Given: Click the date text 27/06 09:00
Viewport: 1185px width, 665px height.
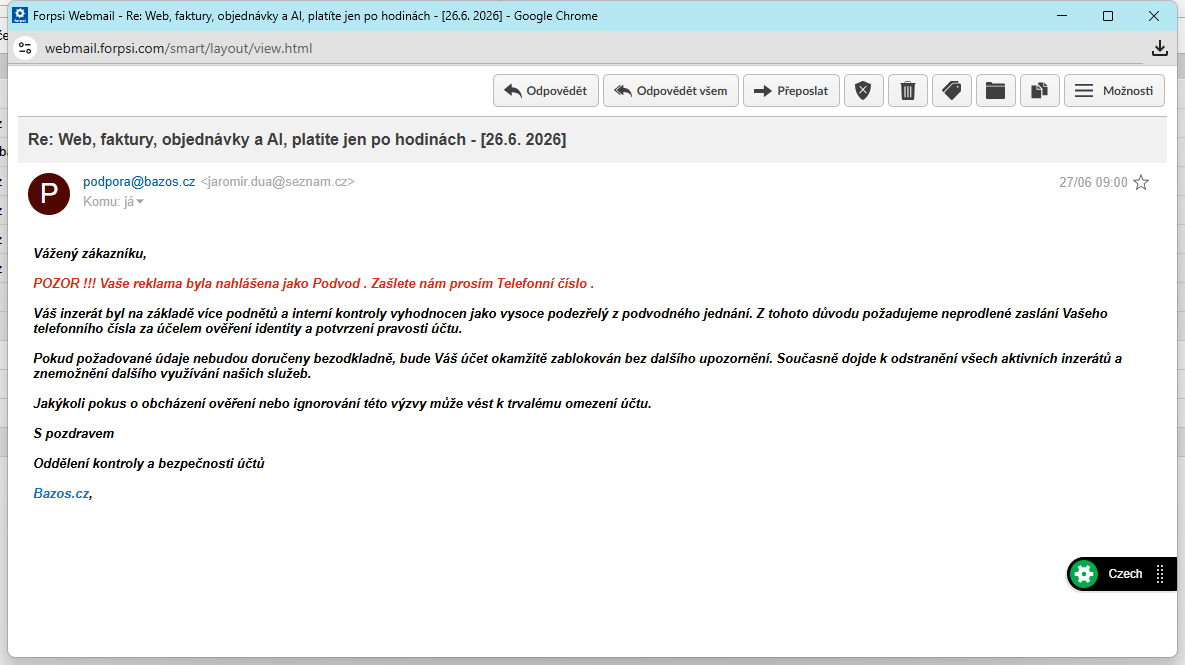Looking at the screenshot, I should (1093, 182).
